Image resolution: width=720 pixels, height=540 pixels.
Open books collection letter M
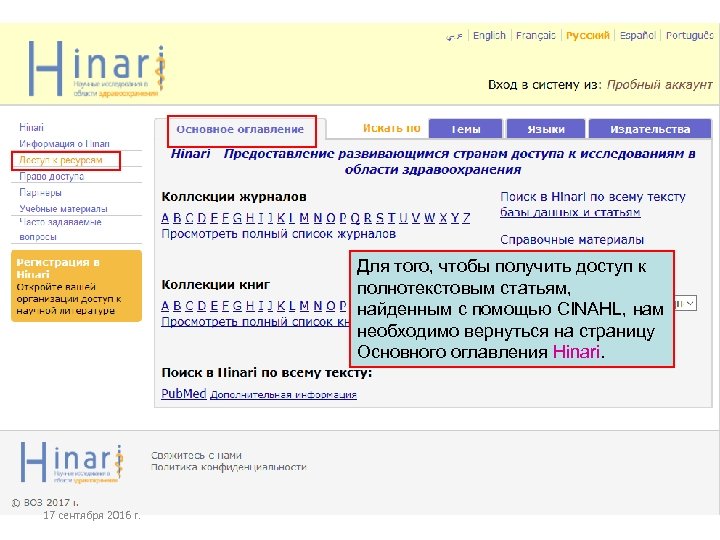point(304,306)
